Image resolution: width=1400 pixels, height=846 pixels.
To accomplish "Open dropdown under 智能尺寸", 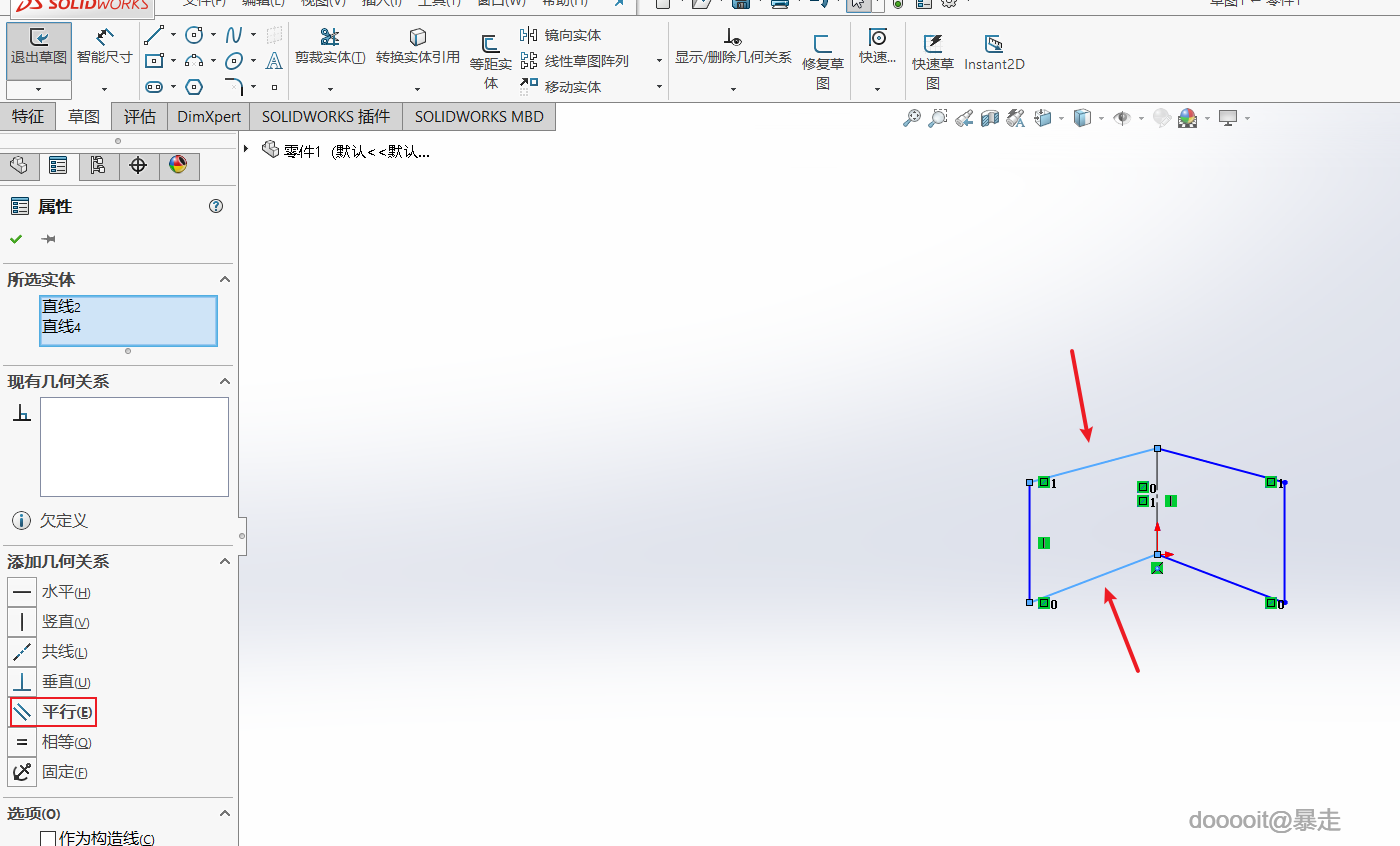I will click(104, 90).
